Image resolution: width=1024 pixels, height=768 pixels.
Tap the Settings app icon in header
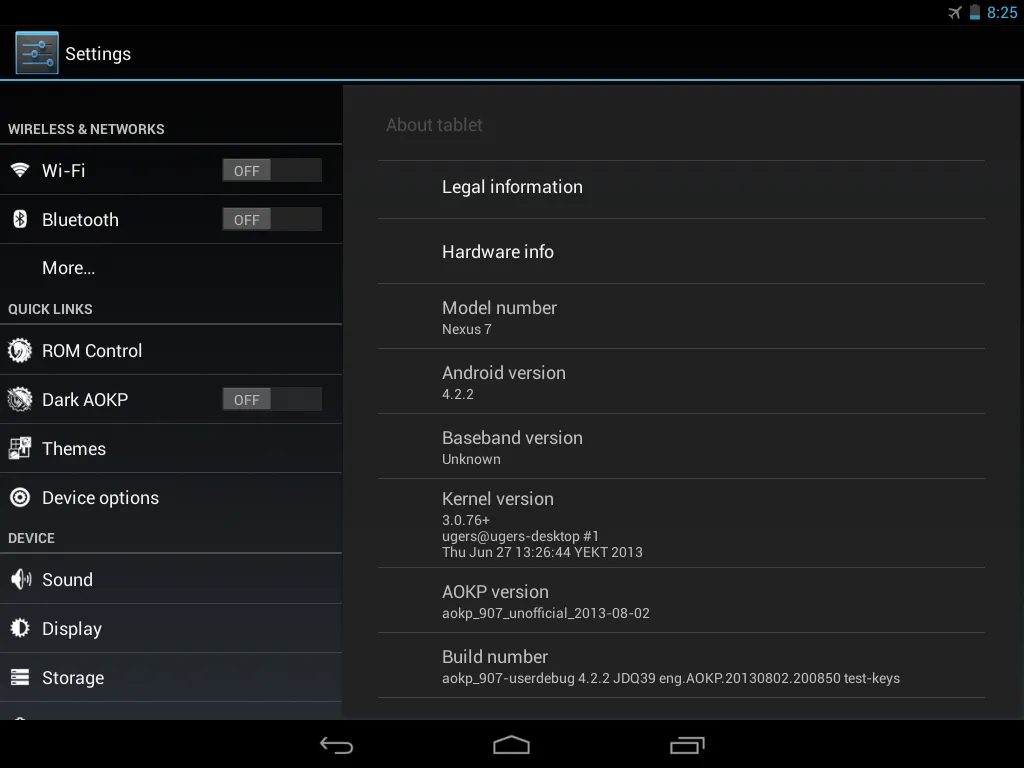37,53
